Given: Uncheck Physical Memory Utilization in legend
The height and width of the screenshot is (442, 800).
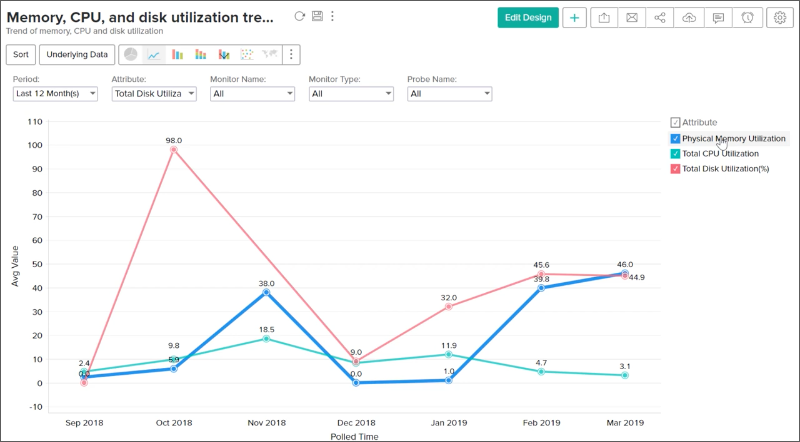Looking at the screenshot, I should 676,138.
